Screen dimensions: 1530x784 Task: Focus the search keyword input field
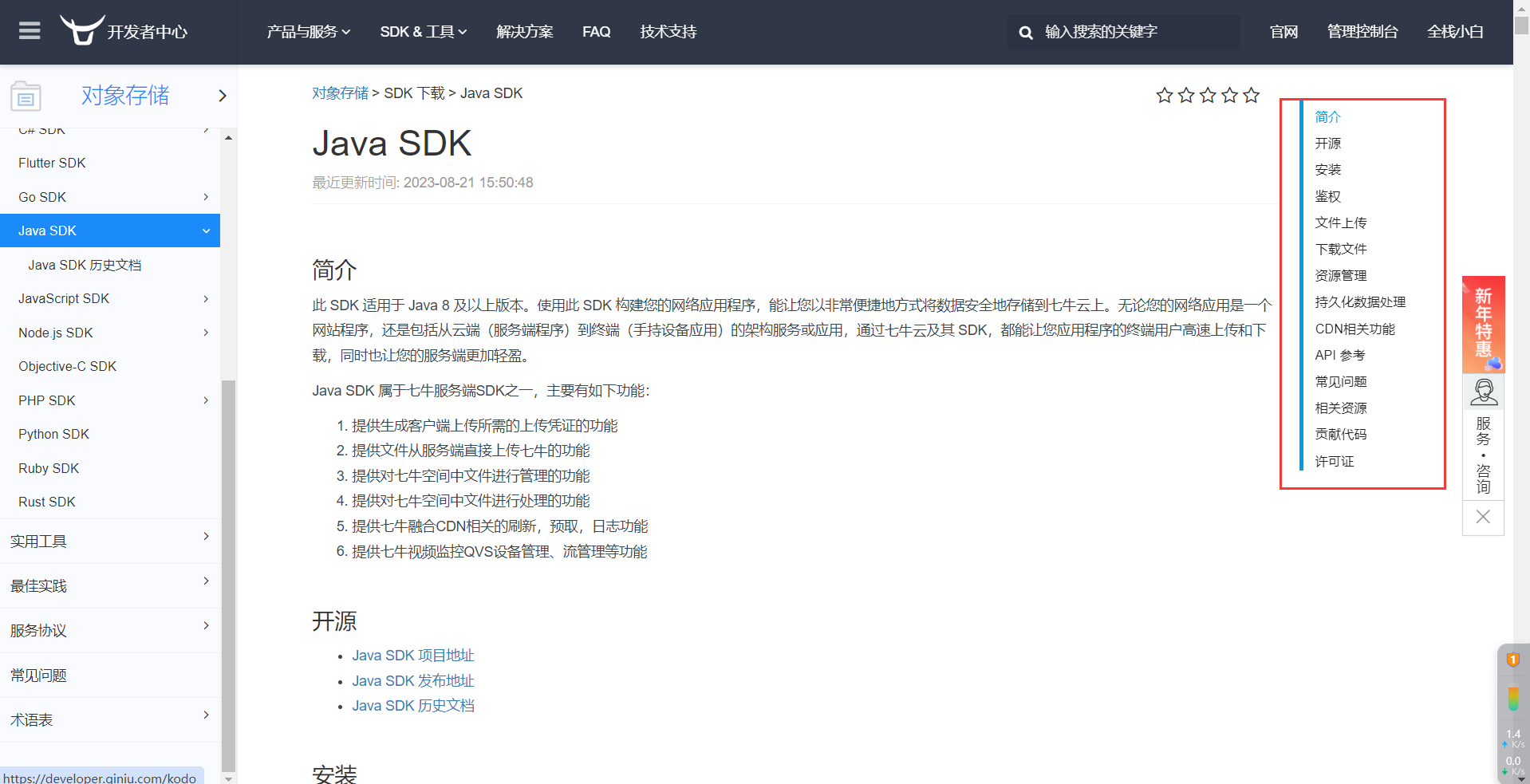[1124, 32]
